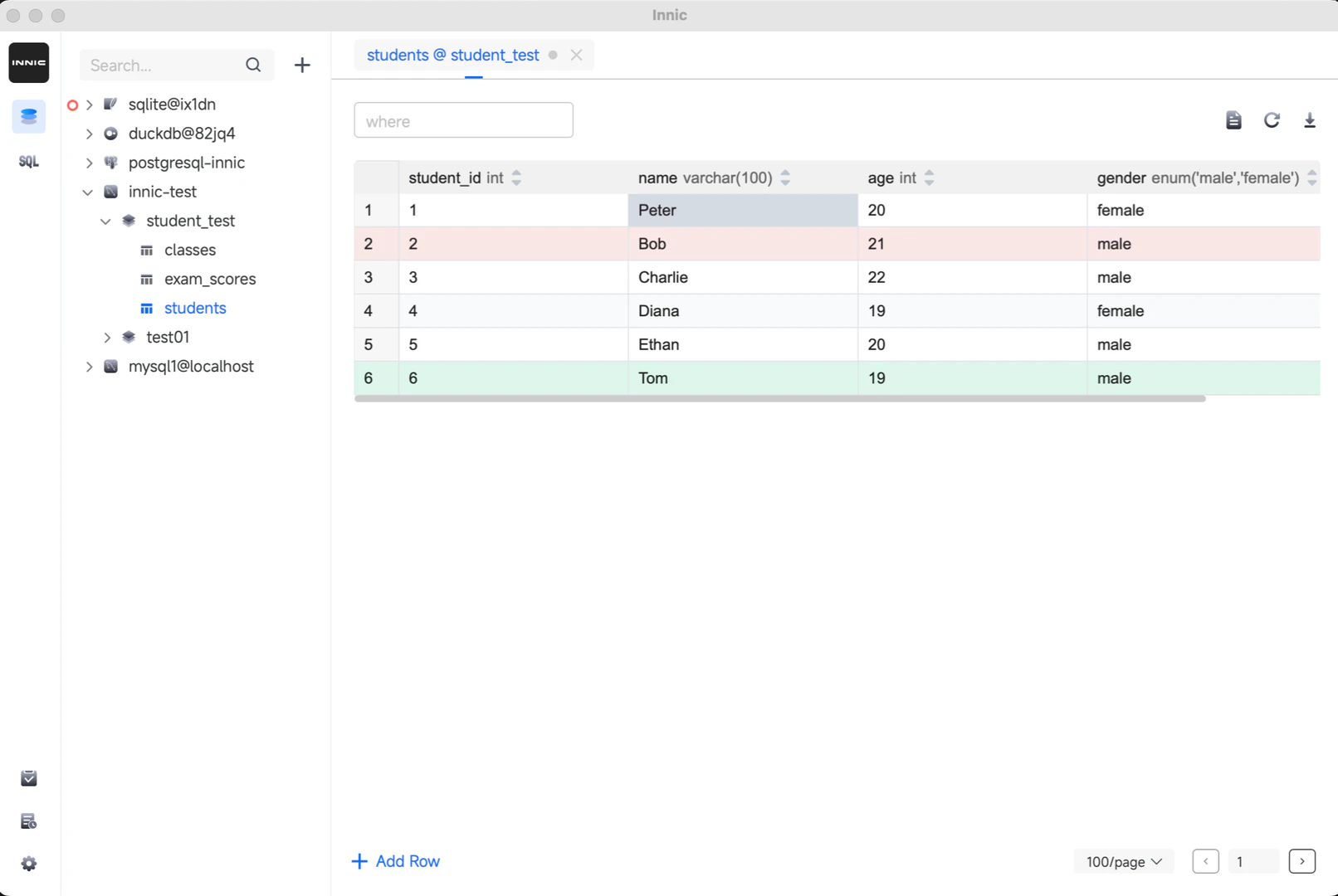Open the settings gear

[x=28, y=863]
